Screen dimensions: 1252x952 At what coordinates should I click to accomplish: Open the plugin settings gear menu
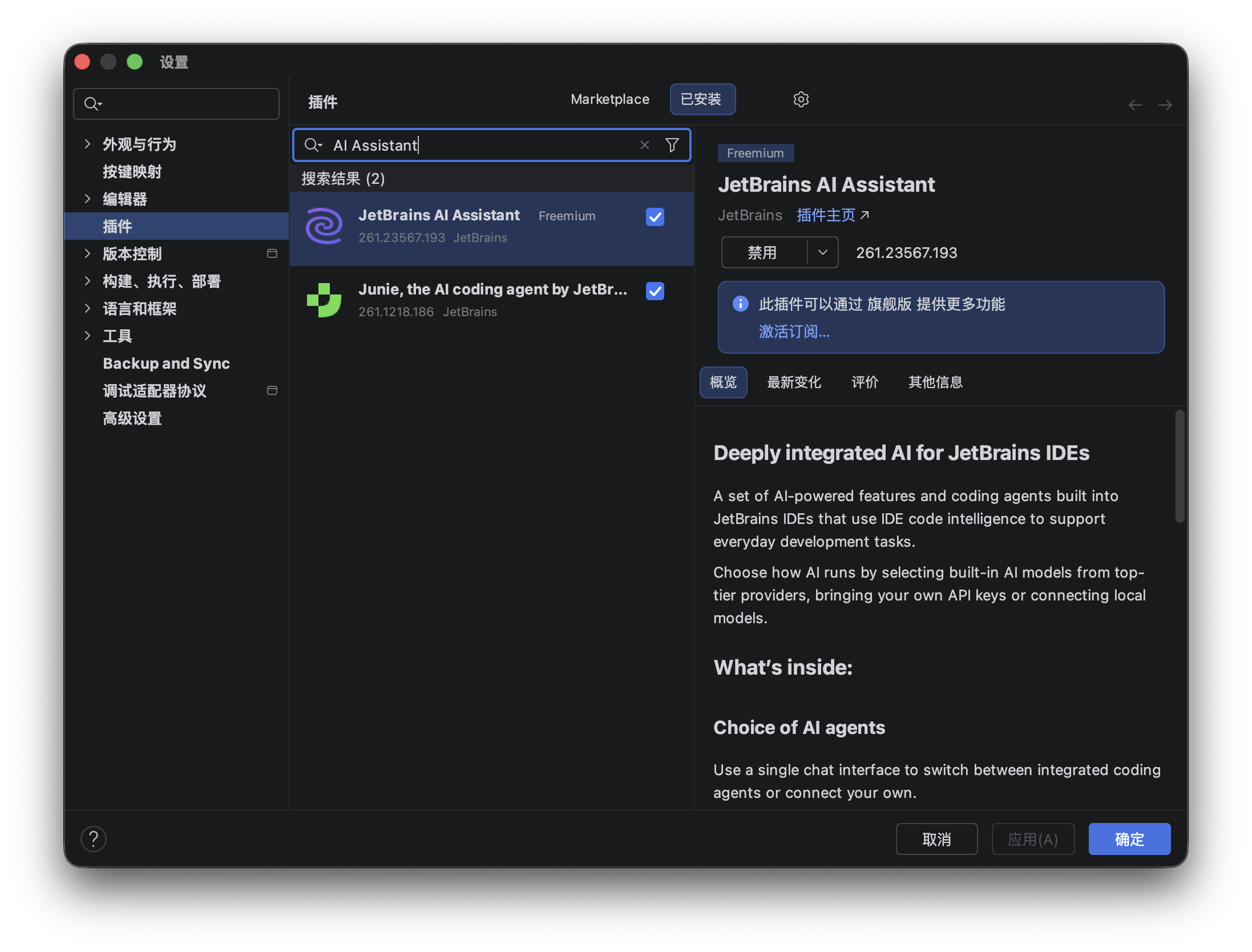(x=801, y=99)
